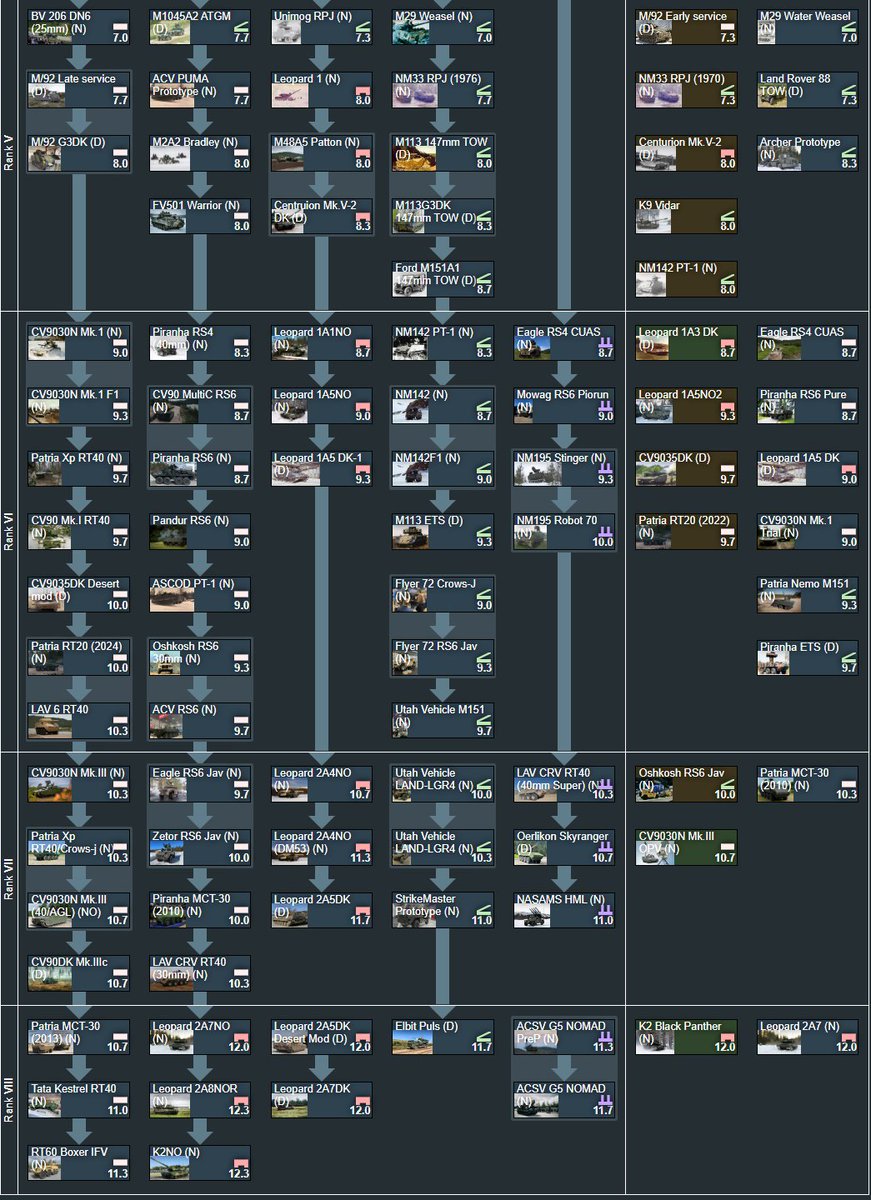The width and height of the screenshot is (871, 1200).
Task: Open the CV90 Mk.I RT40 card
Action: click(x=79, y=530)
